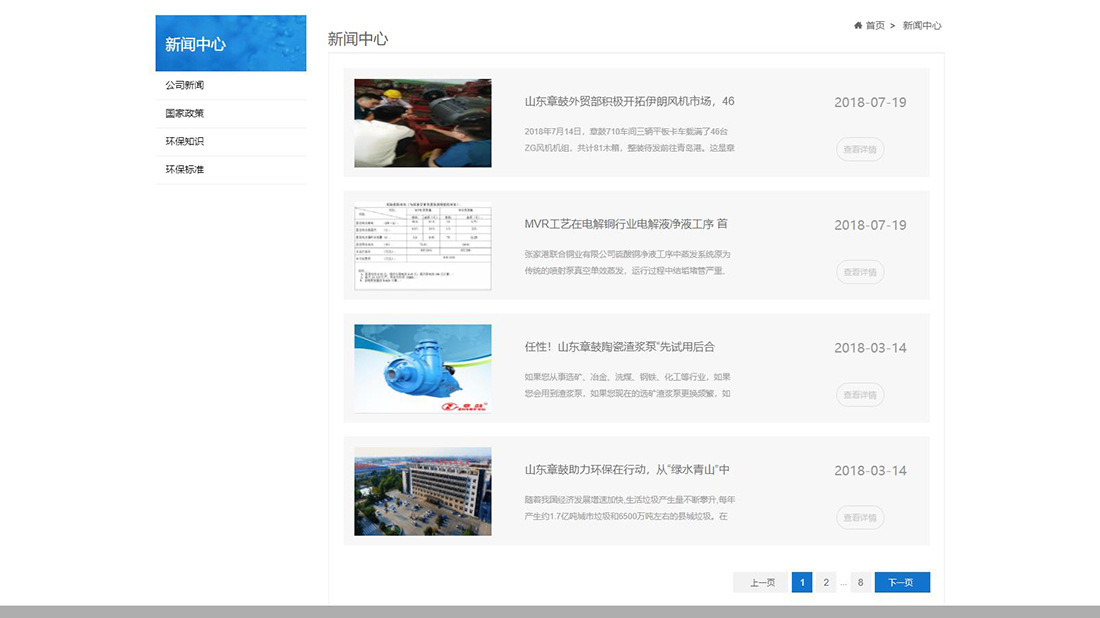Click the blue 新闻中心 sidebar header
The image size is (1100, 618).
tap(231, 43)
